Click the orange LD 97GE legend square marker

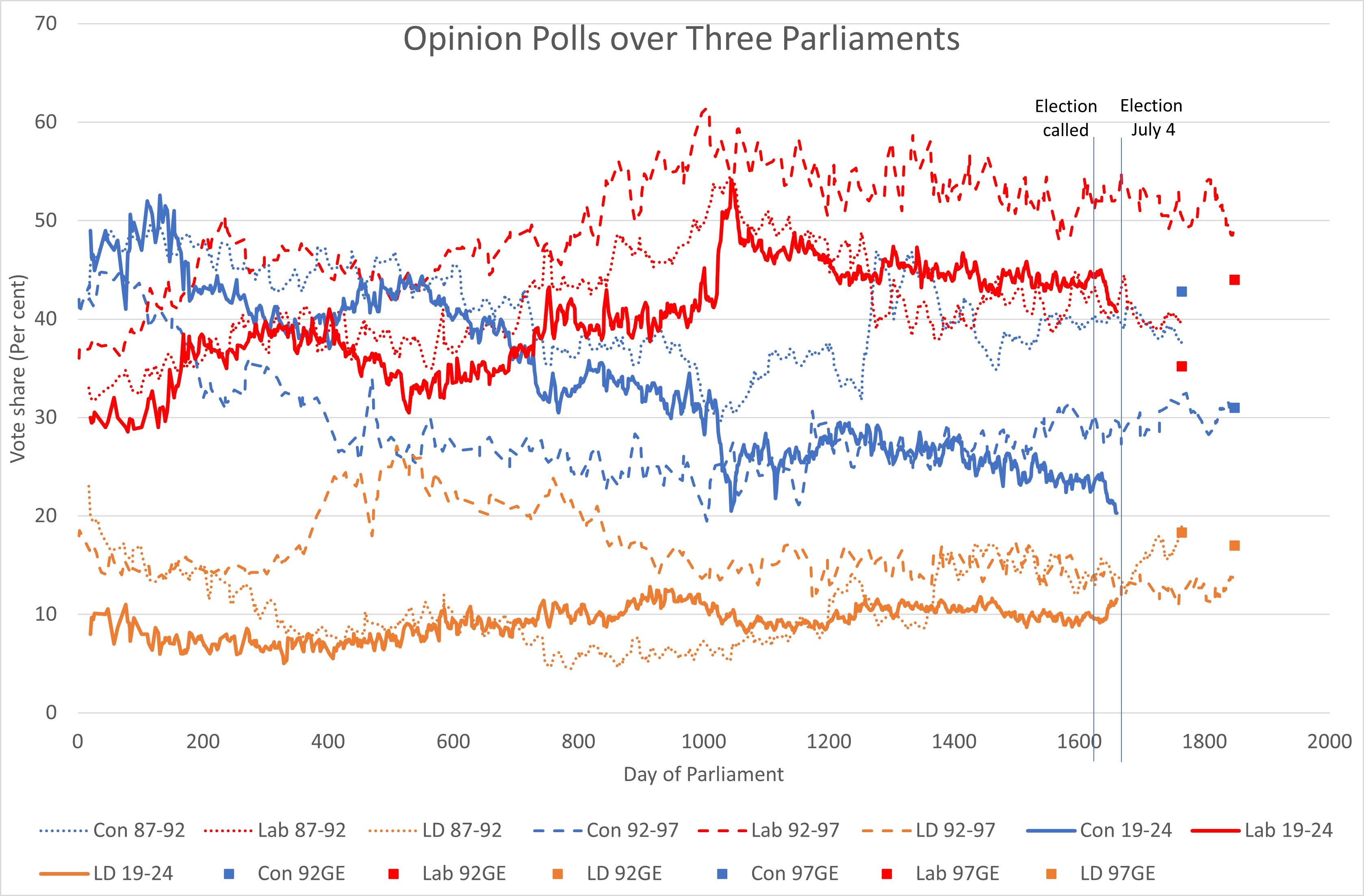[1051, 874]
